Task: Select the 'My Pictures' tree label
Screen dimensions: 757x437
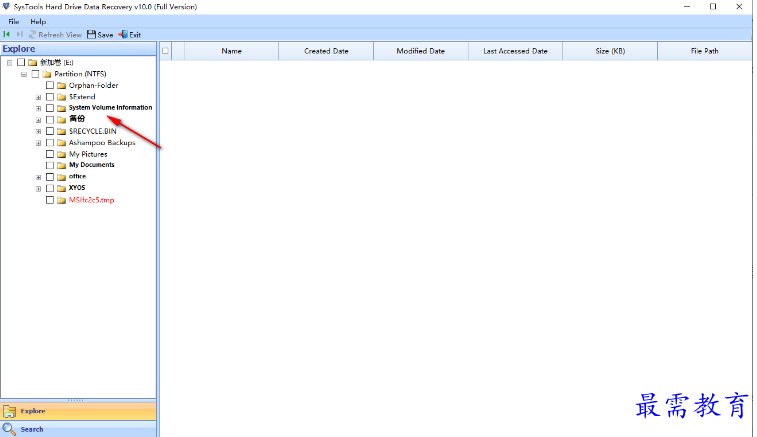Action: click(x=88, y=154)
